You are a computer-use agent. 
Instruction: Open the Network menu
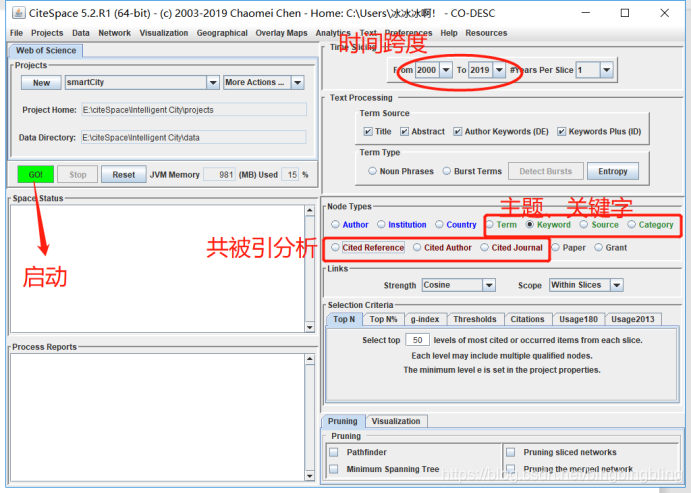(115, 33)
